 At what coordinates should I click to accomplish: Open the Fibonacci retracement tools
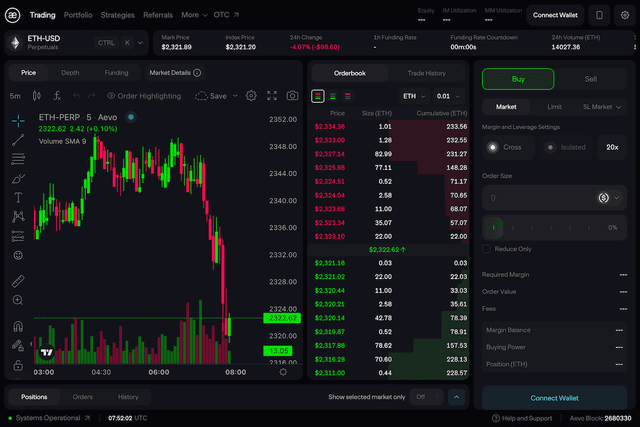18,158
